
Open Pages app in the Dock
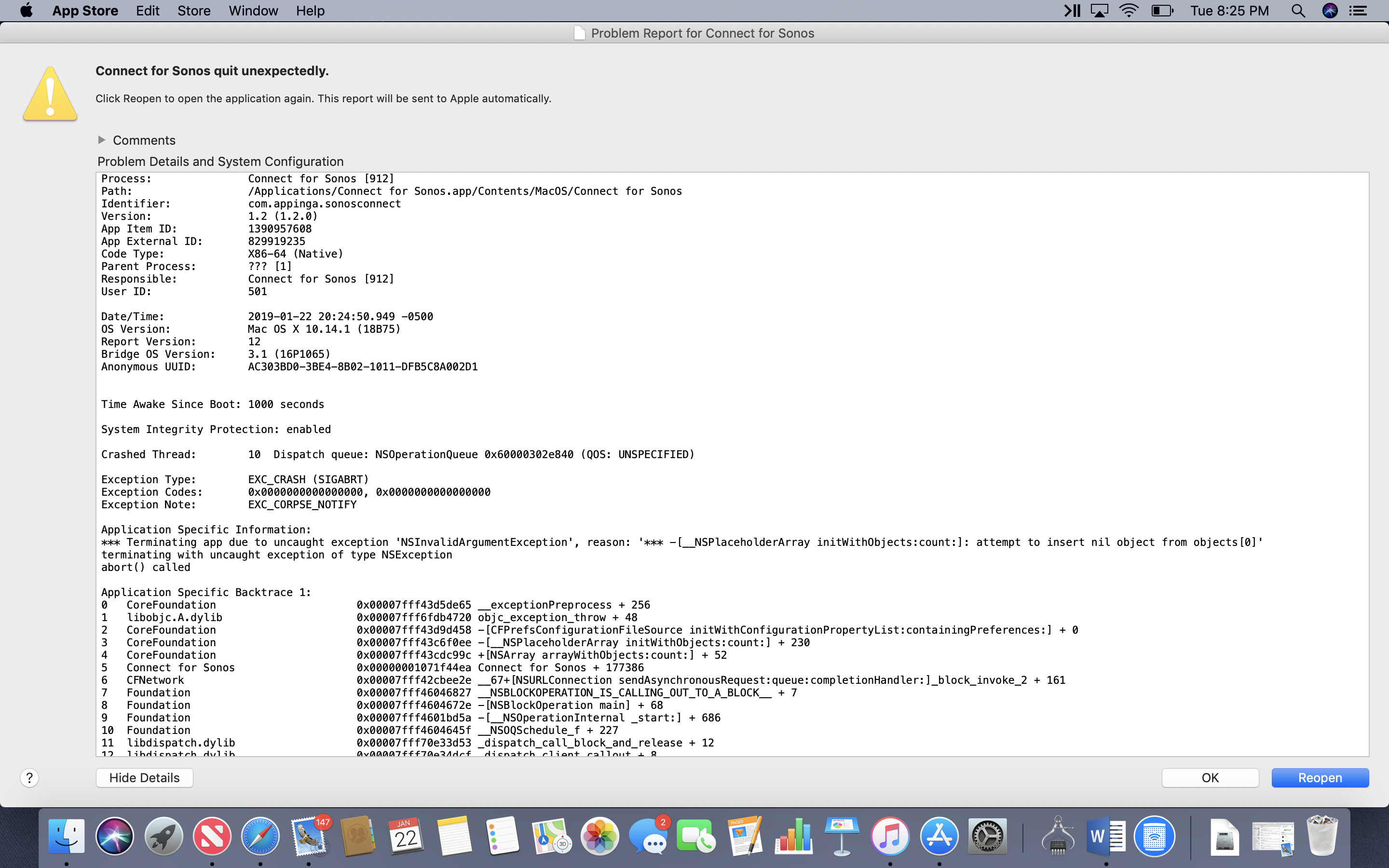tap(745, 836)
